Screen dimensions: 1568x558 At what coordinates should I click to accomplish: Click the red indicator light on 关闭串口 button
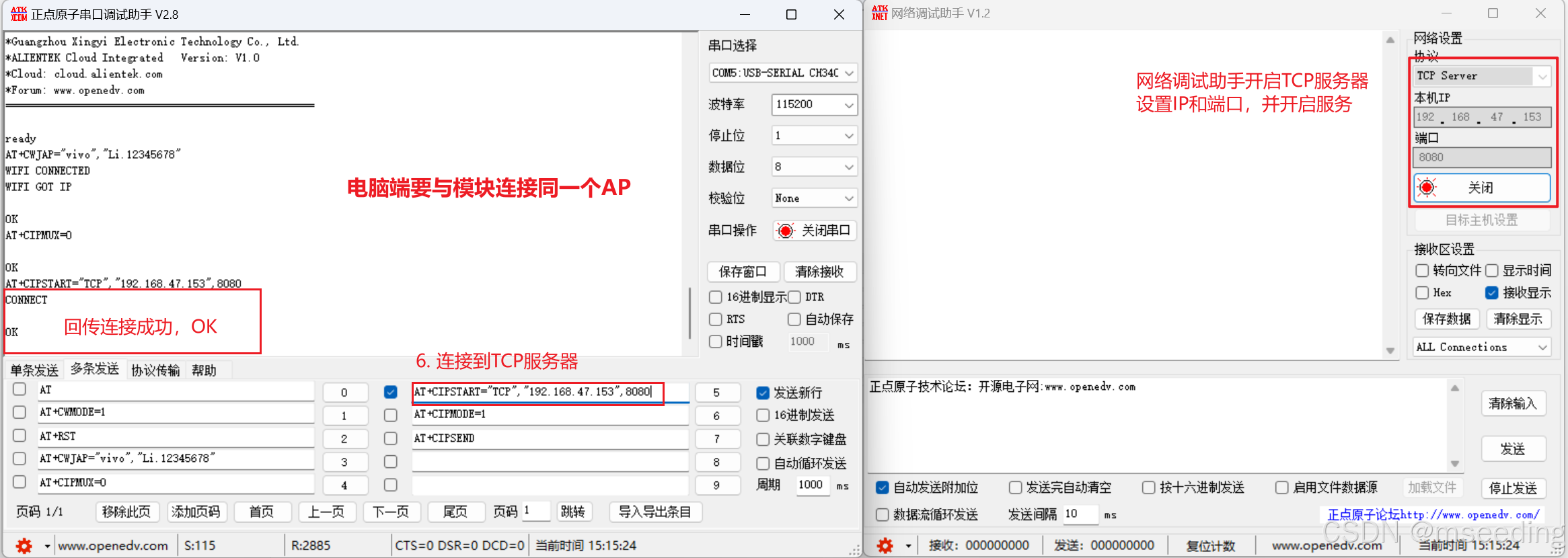coord(786,231)
